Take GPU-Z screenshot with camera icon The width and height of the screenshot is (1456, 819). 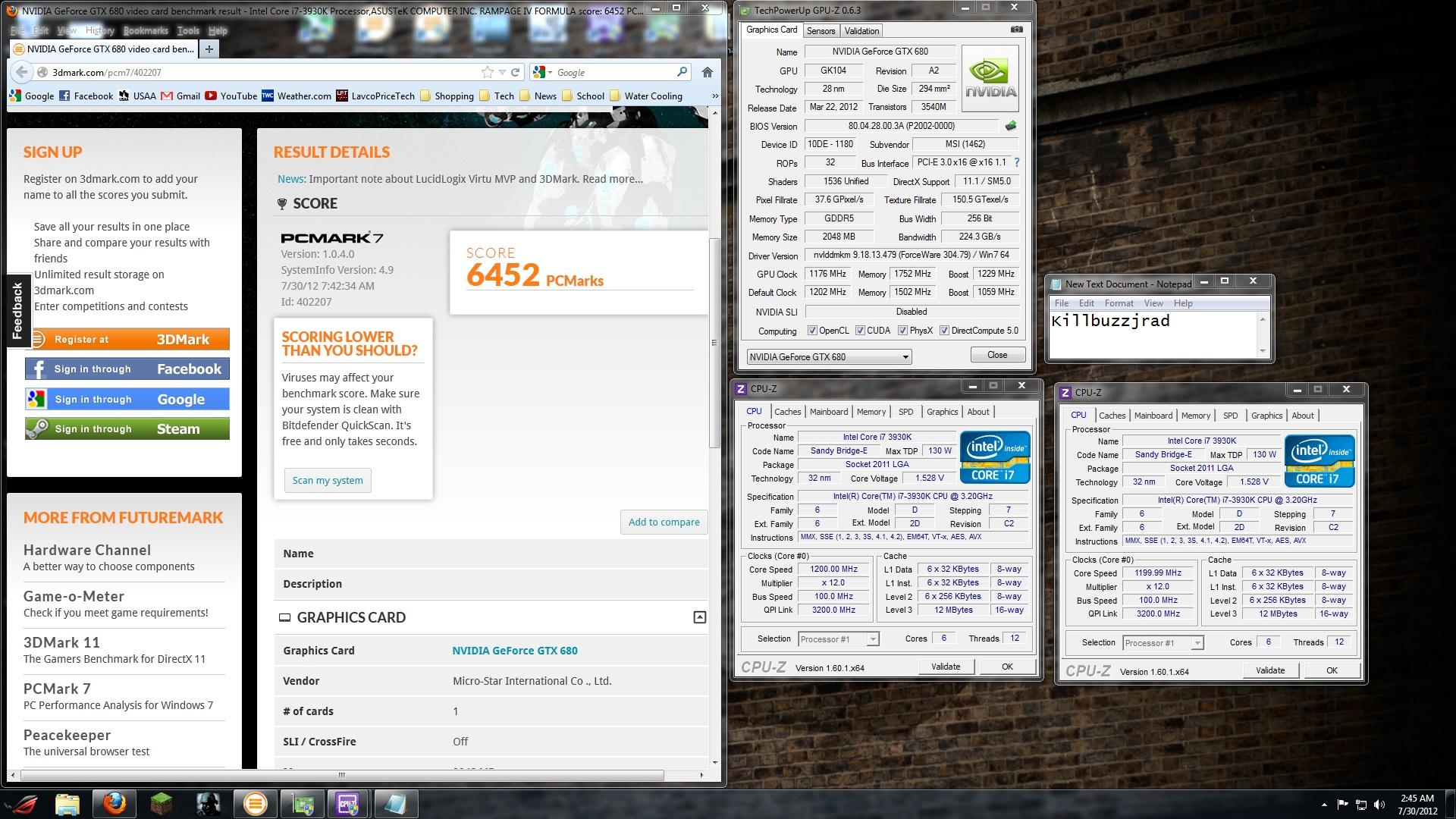pos(1017,30)
